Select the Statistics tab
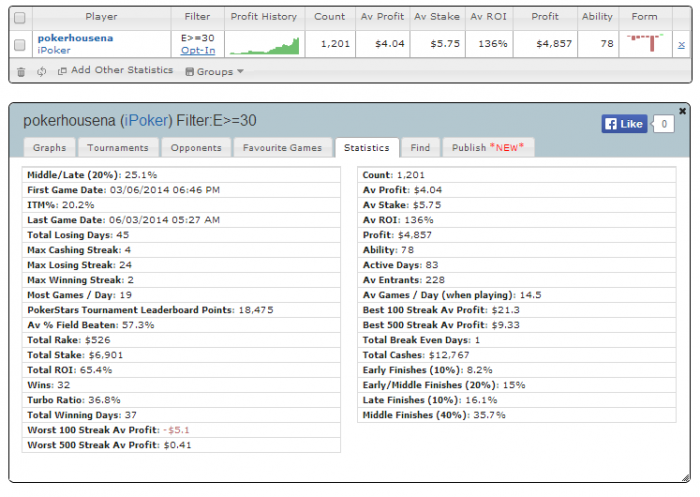 click(367, 147)
